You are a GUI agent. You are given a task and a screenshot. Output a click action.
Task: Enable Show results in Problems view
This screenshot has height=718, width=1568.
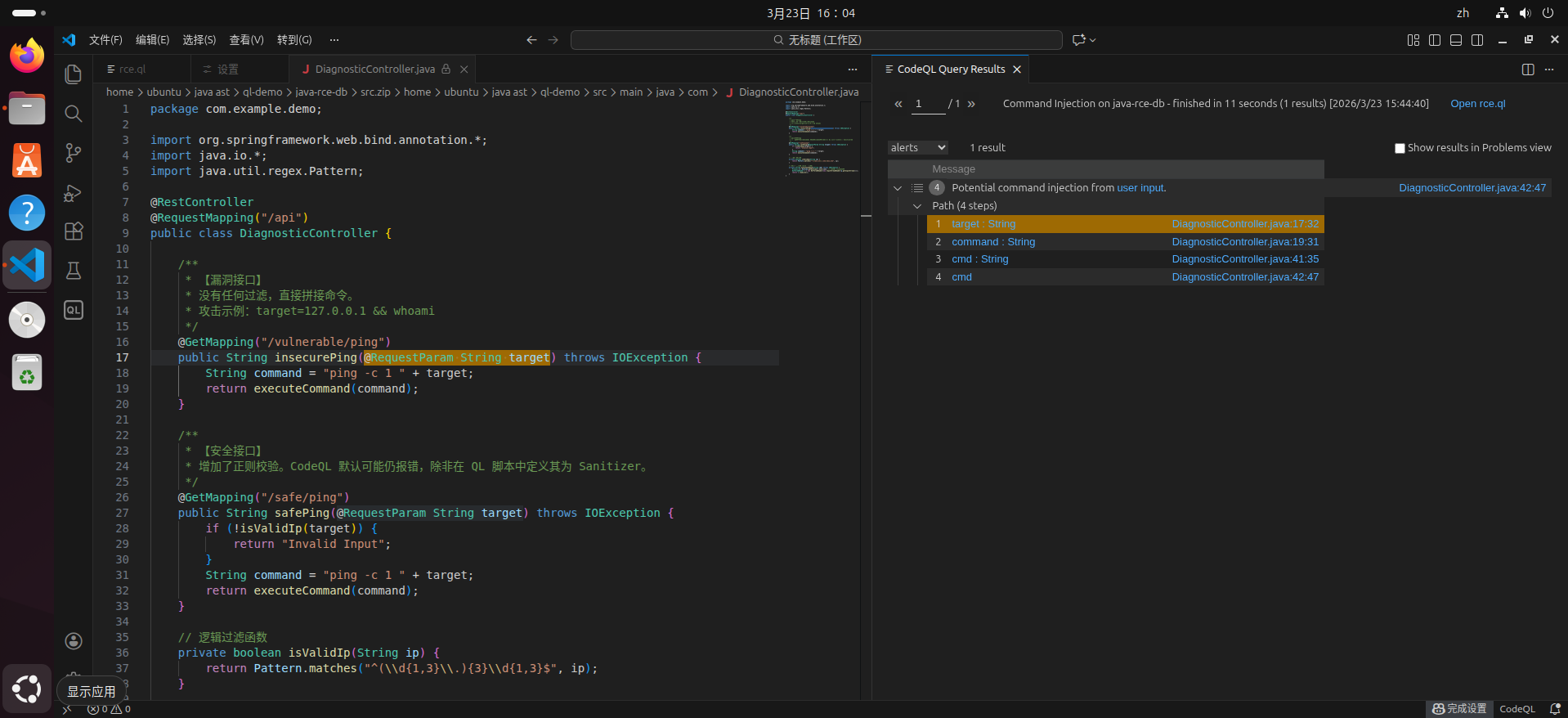(x=1400, y=148)
